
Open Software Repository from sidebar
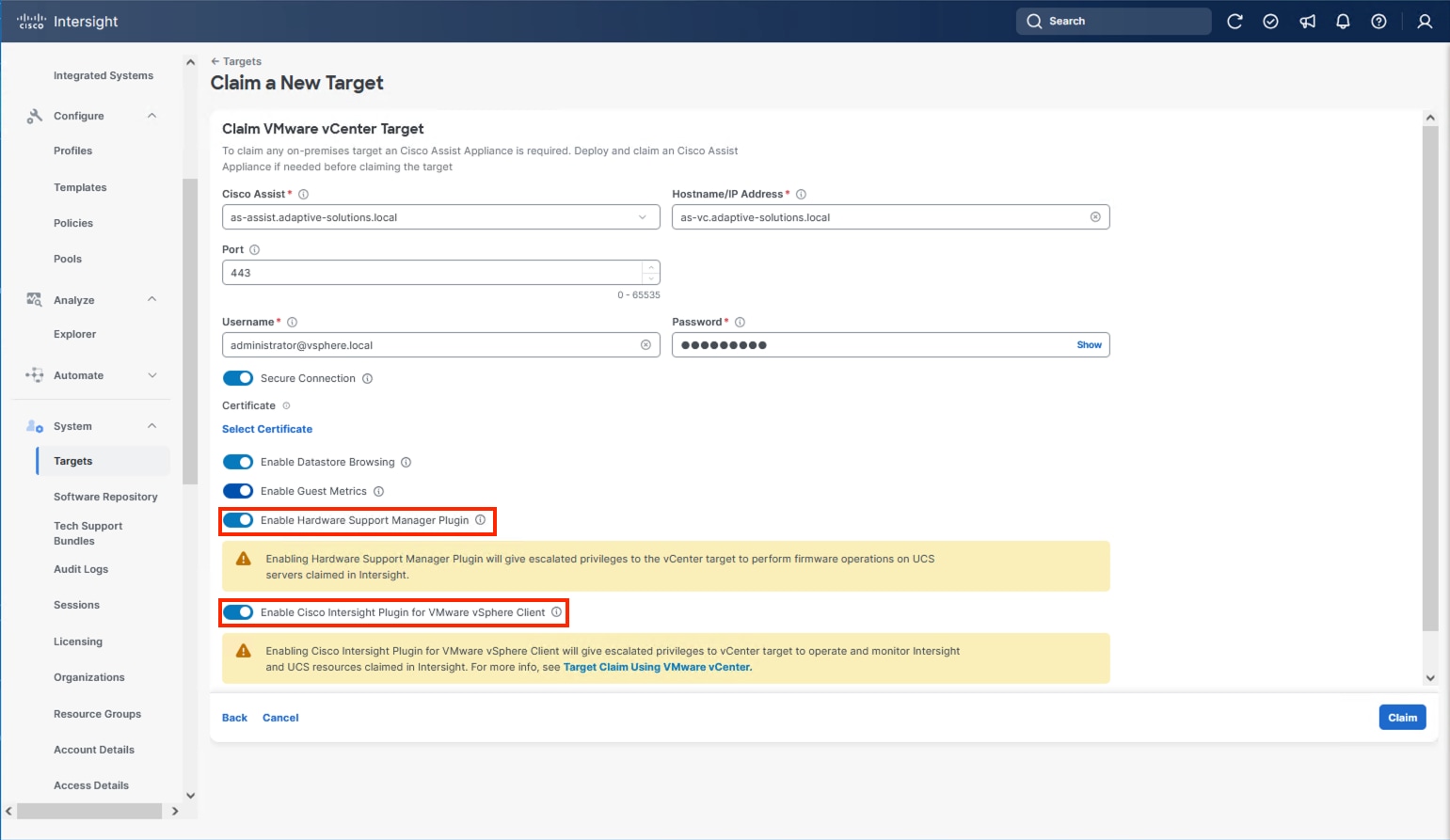point(105,496)
